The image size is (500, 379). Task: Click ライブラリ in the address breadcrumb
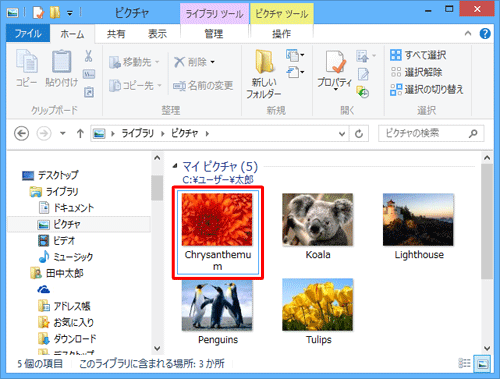[x=137, y=134]
